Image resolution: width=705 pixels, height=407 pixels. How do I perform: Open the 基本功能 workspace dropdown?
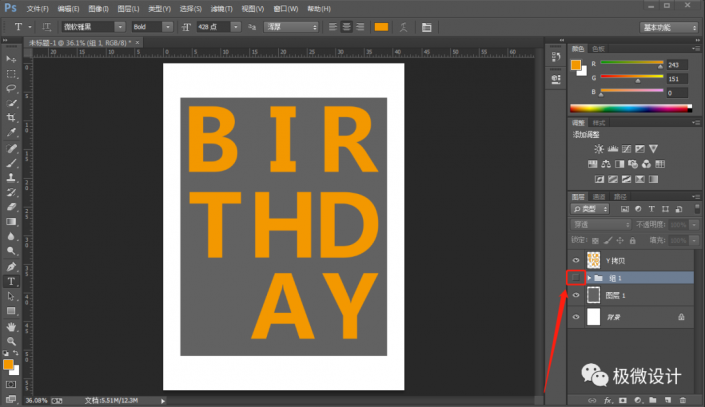coord(669,26)
